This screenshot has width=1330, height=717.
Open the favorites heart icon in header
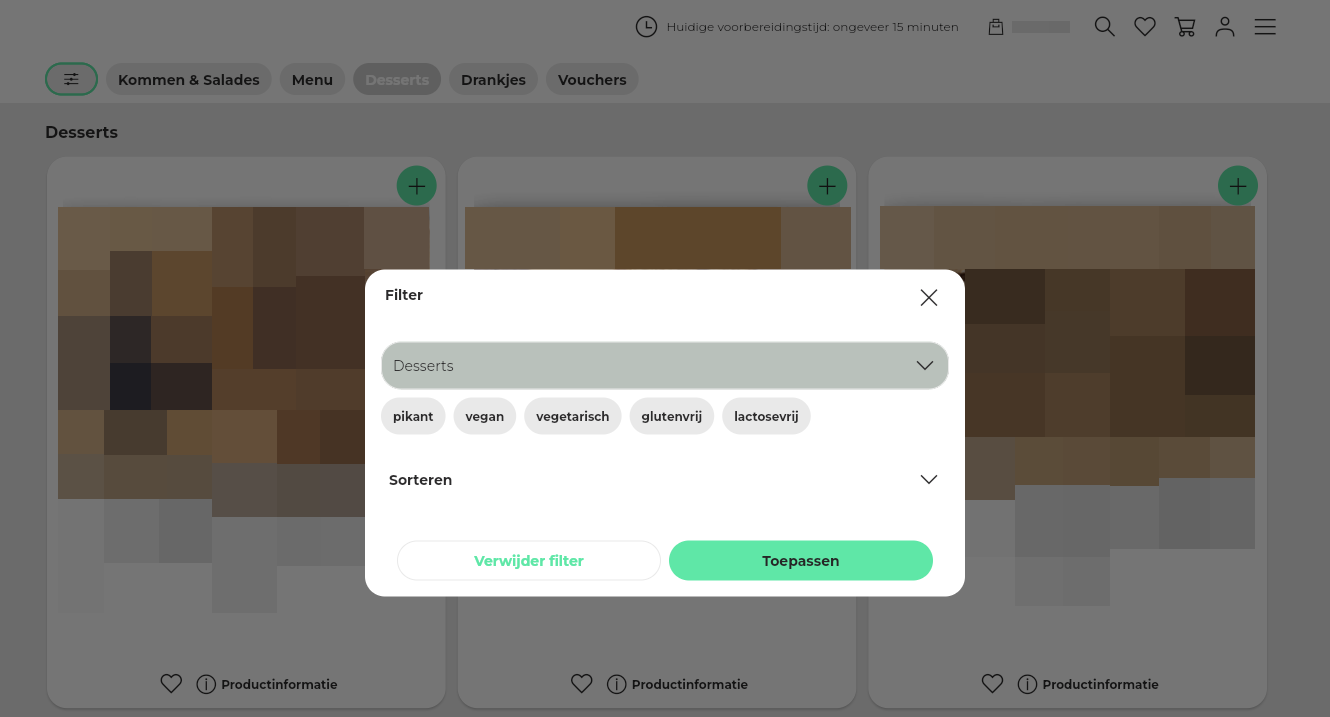point(1145,27)
